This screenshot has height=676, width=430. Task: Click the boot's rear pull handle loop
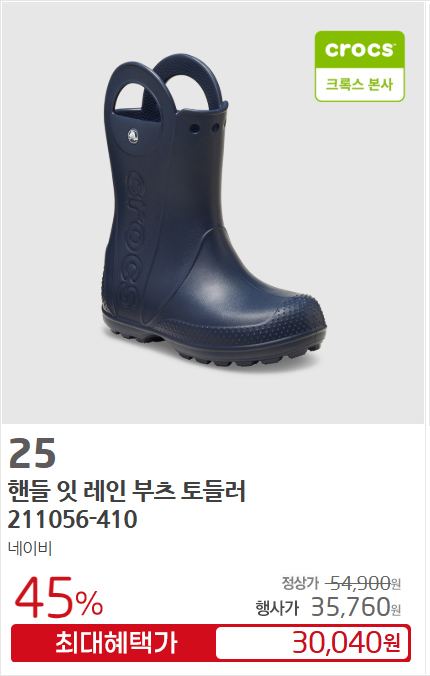[190, 83]
